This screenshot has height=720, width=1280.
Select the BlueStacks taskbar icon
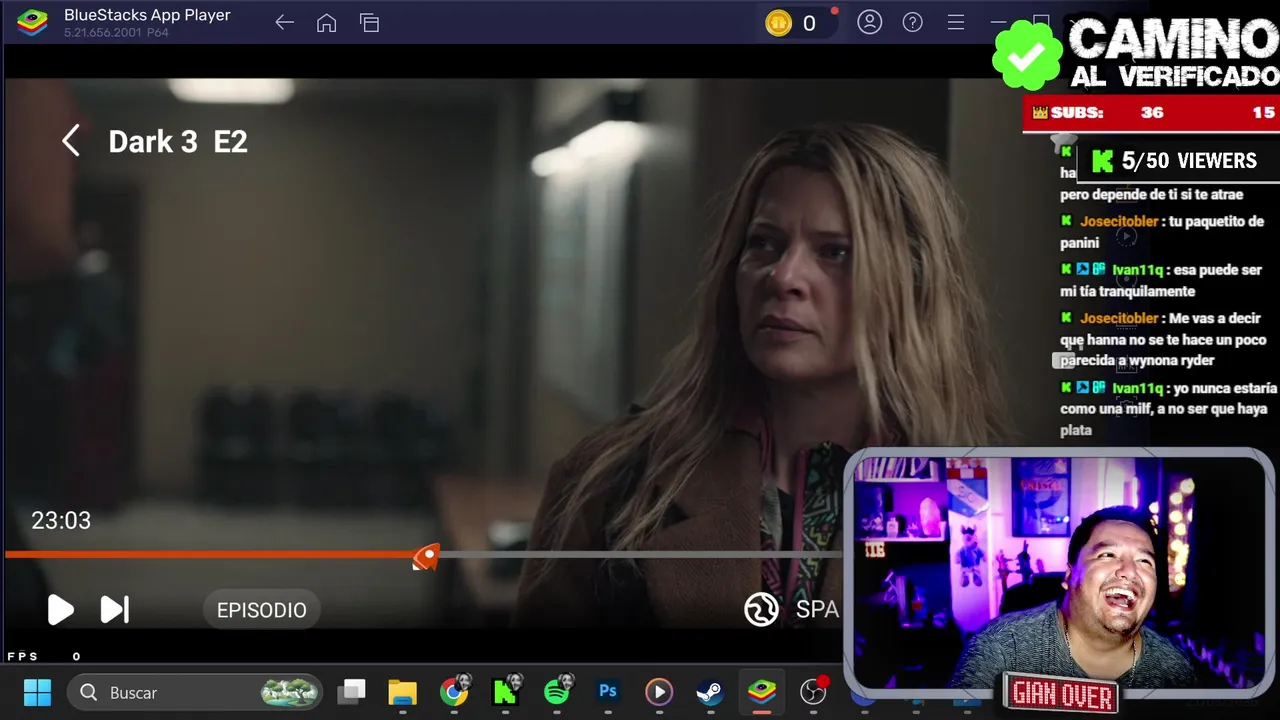[x=762, y=692]
